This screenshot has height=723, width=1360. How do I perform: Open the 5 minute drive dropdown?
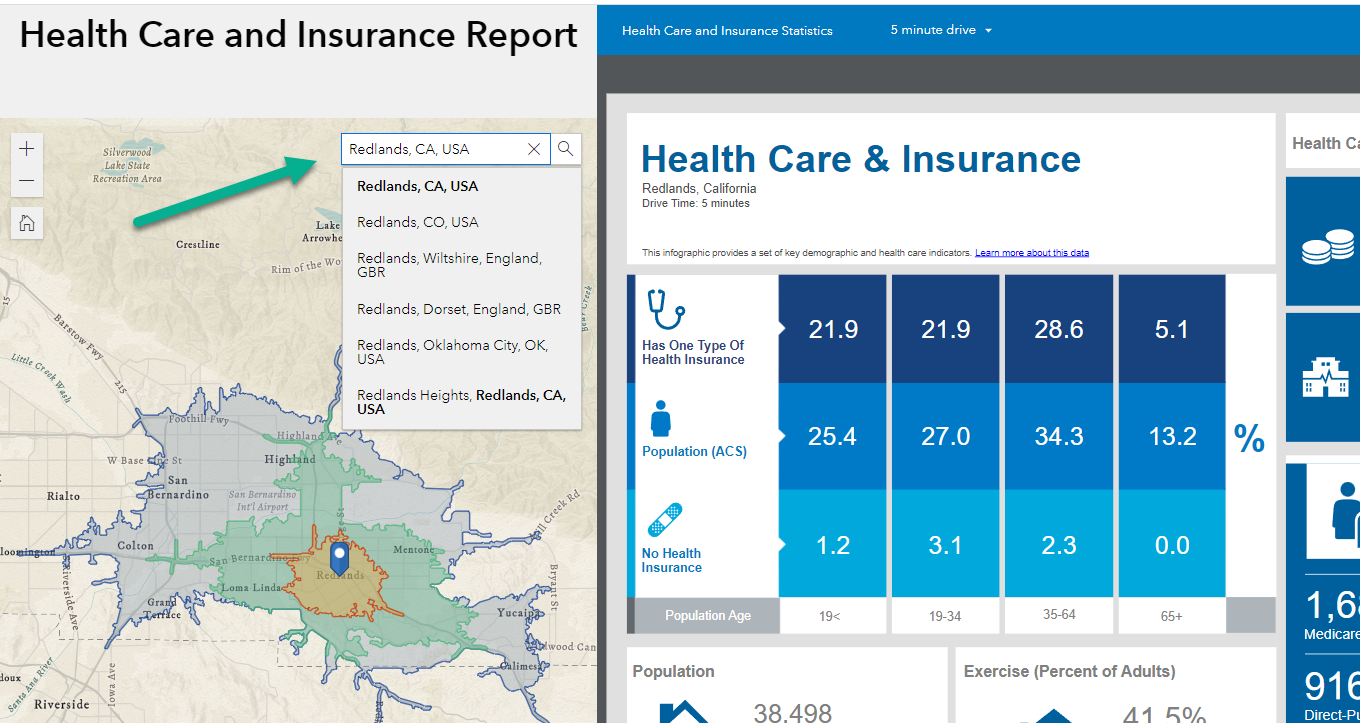pos(940,29)
